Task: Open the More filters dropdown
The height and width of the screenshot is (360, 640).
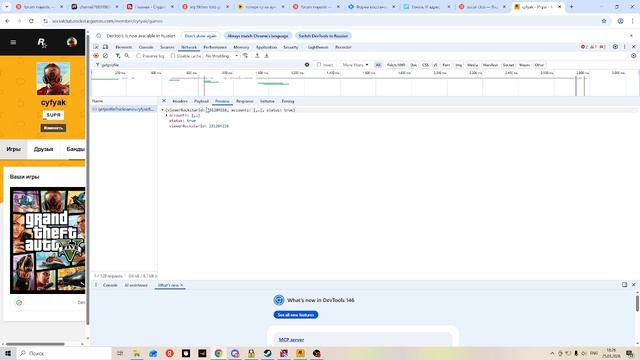Action: [x=355, y=65]
